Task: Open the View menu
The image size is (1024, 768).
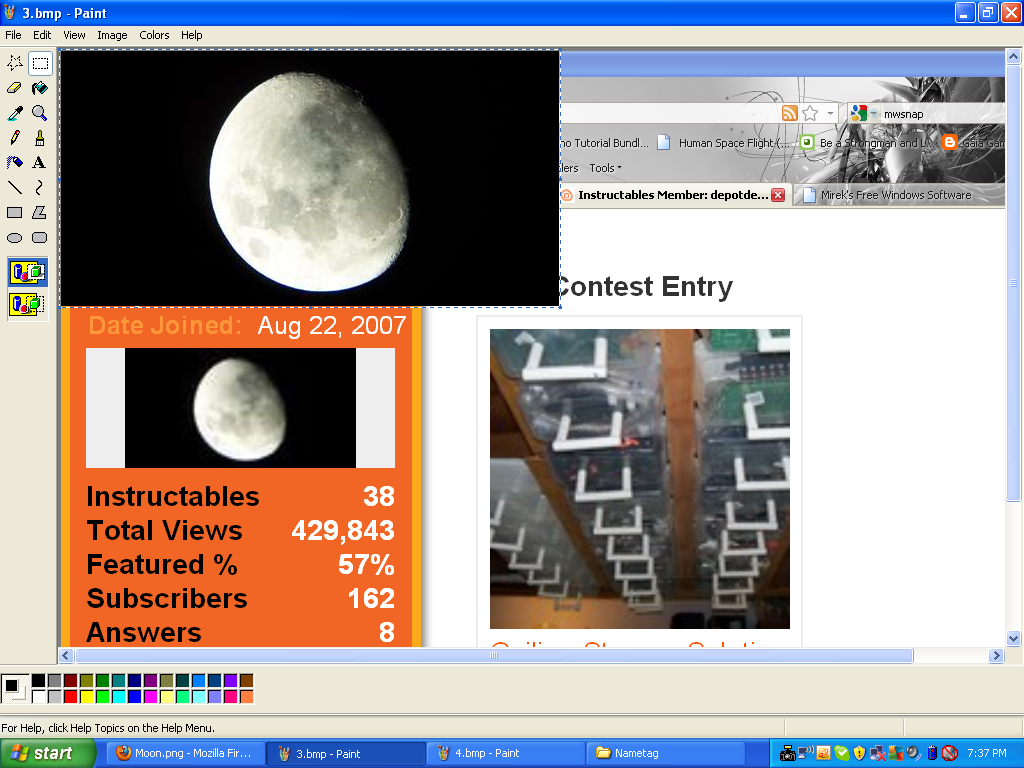Action: click(x=74, y=35)
